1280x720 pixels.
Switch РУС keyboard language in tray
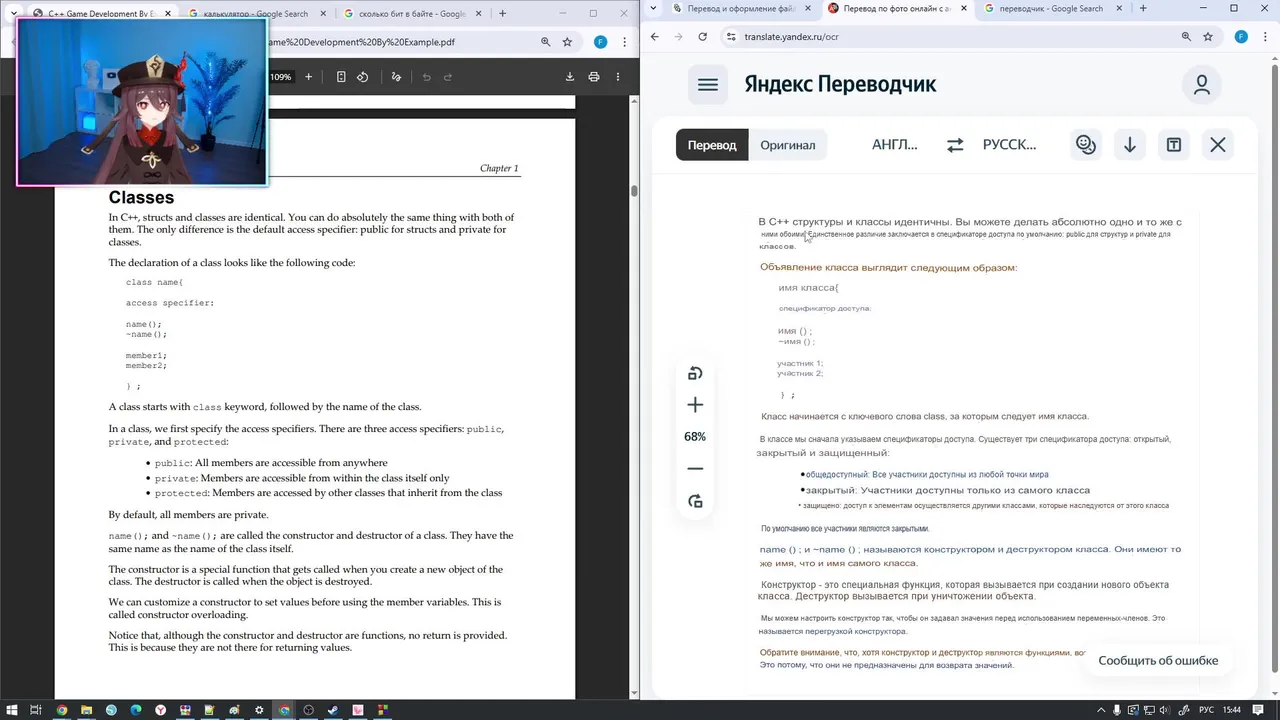coord(1207,710)
